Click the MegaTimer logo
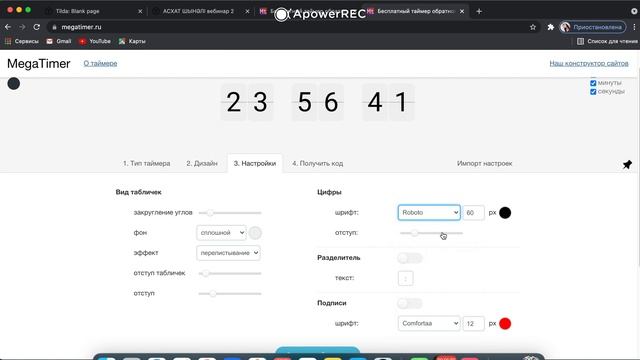Viewport: 640px width, 360px height. tap(39, 64)
